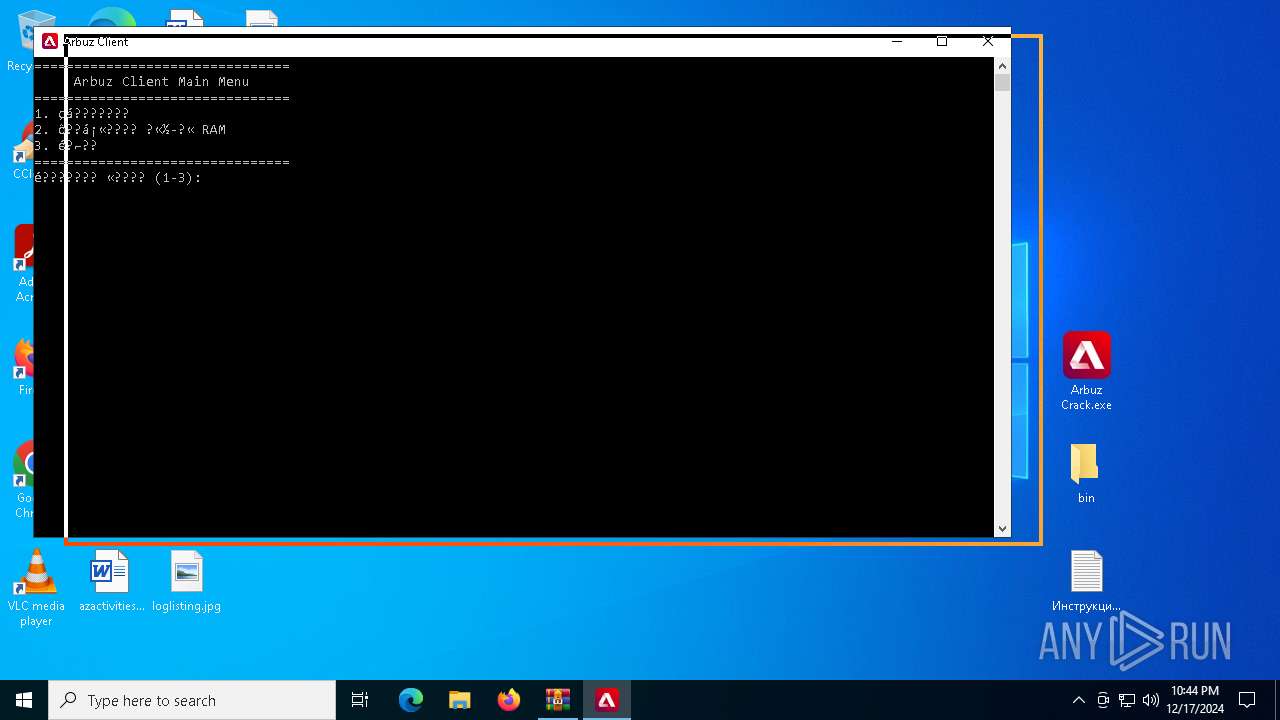Open the bin folder on desktop
Screen dimensions: 1280x720
tap(1085, 473)
